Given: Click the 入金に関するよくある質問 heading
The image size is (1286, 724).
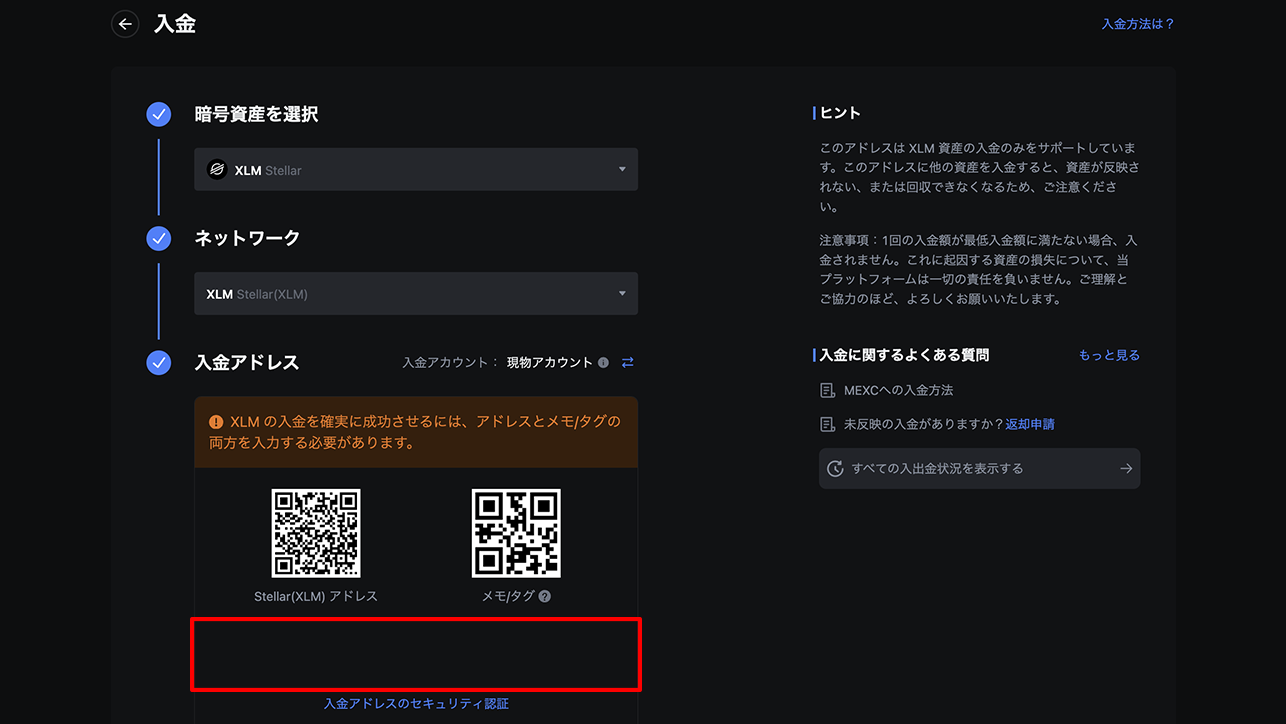Looking at the screenshot, I should 904,355.
